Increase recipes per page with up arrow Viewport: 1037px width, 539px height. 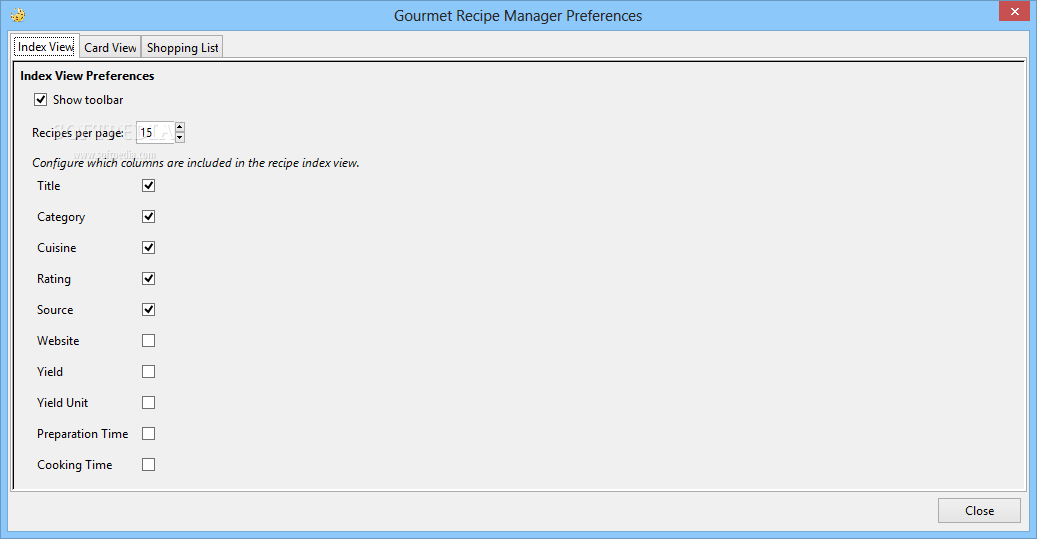point(180,127)
